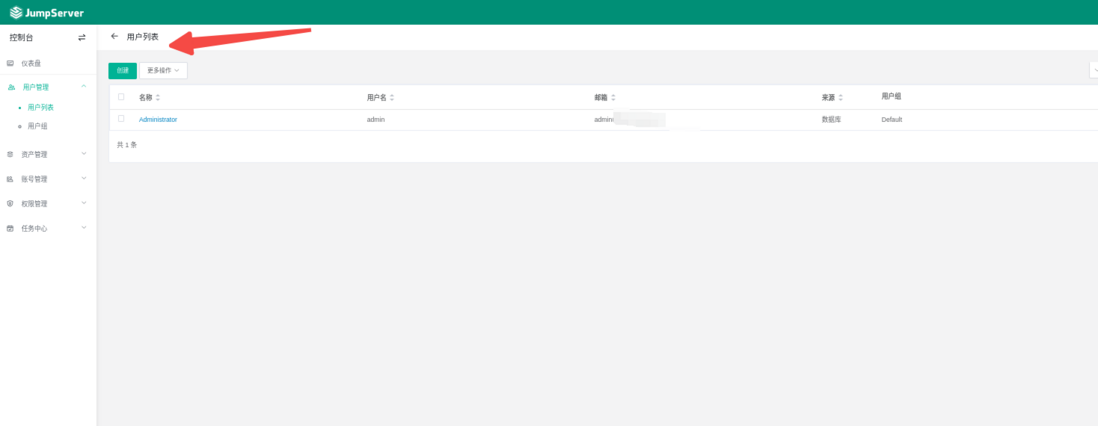Image resolution: width=1098 pixels, height=426 pixels.
Task: Open the dropdown at the right edge of the toolbar
Action: (x=1094, y=71)
